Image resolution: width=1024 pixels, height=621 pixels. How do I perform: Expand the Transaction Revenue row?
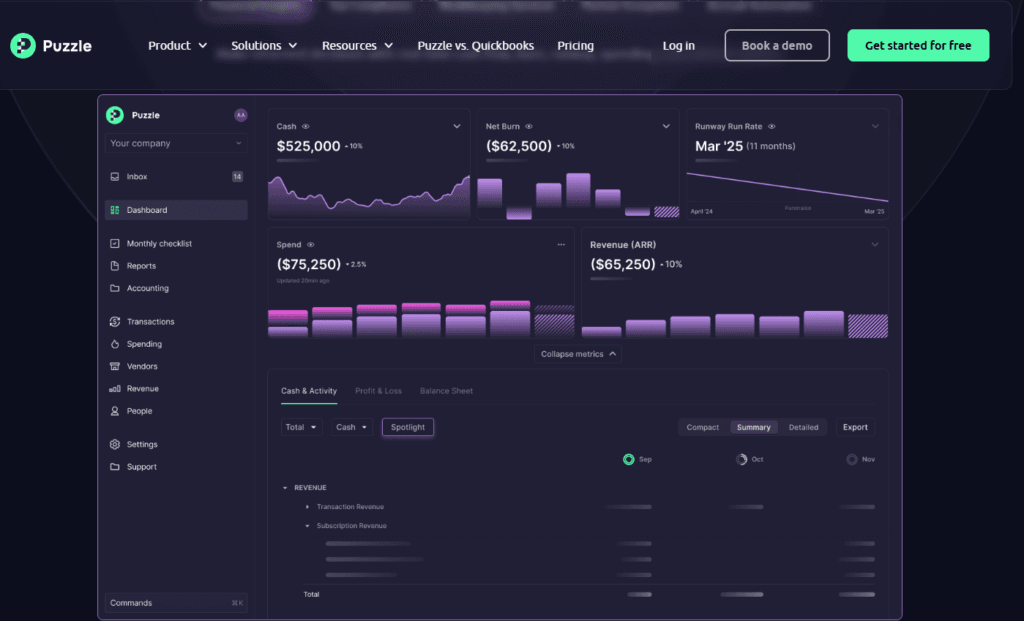click(308, 507)
